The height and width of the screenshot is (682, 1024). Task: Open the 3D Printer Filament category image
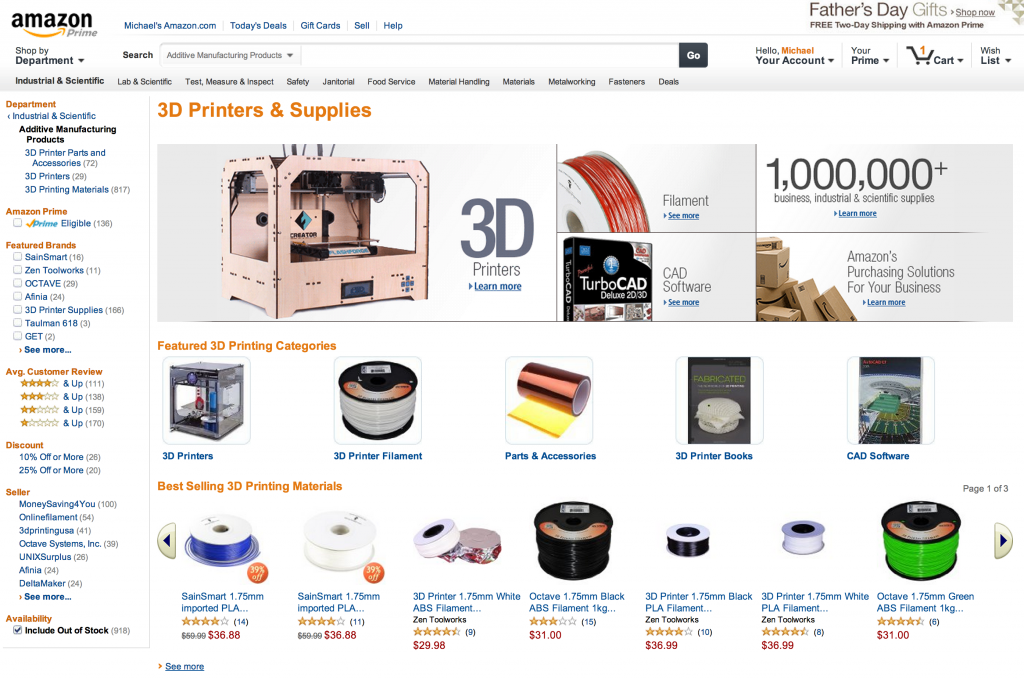click(x=377, y=400)
